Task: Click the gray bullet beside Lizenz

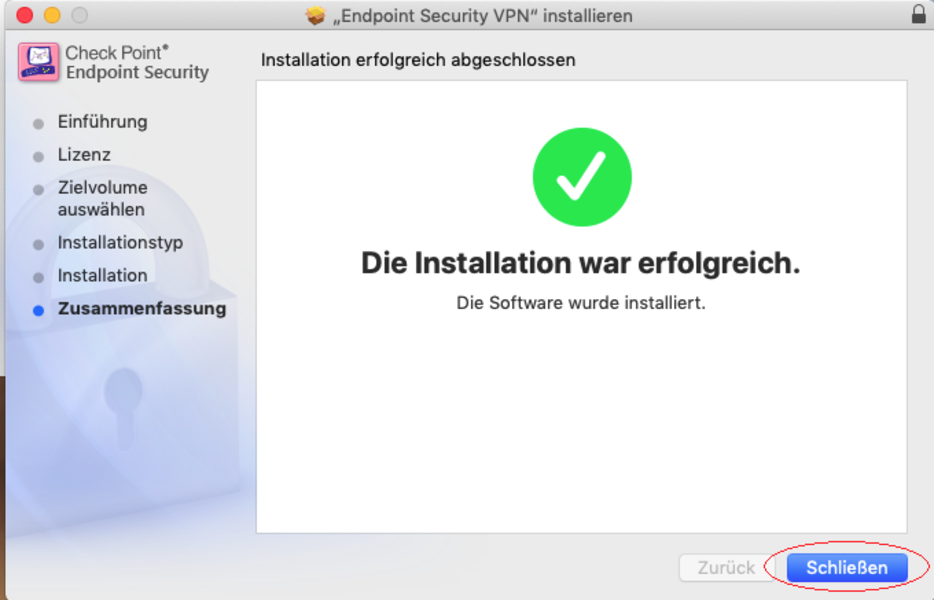Action: point(39,157)
